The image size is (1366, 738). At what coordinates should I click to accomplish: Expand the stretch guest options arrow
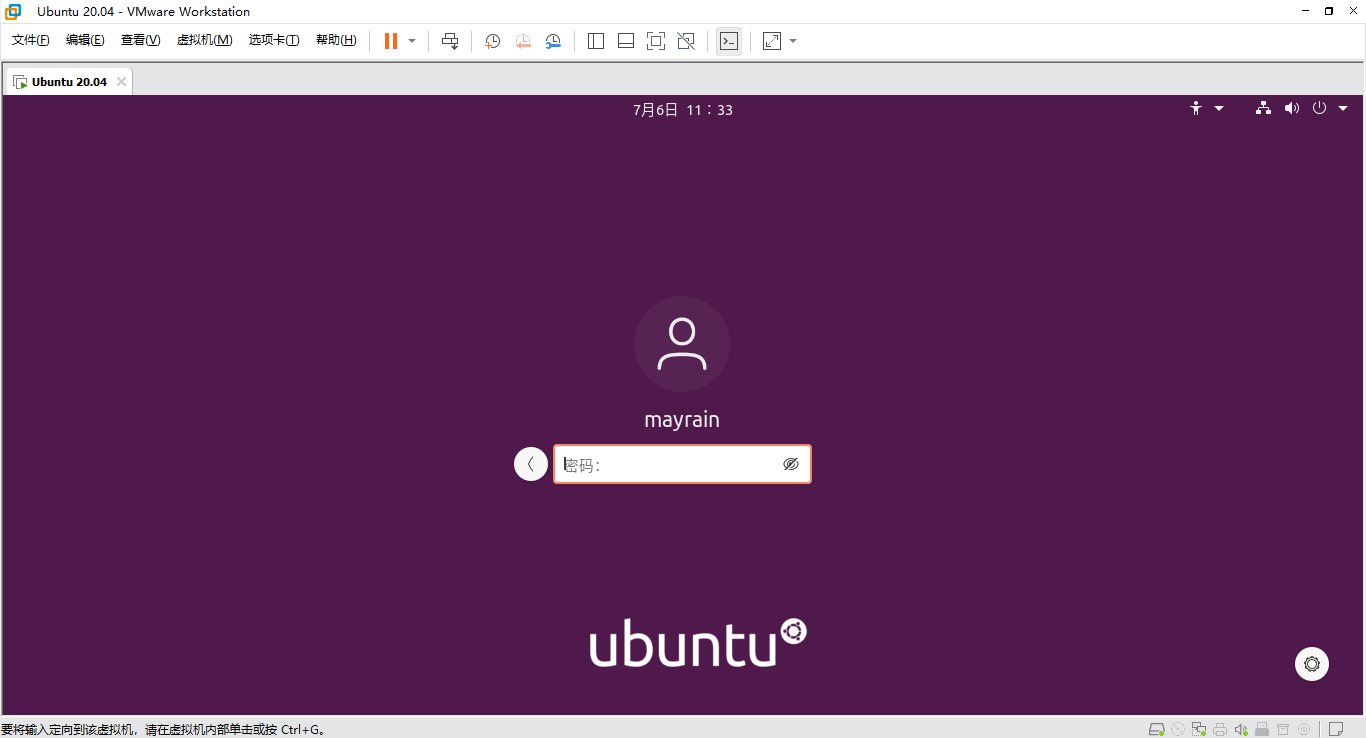click(x=793, y=41)
